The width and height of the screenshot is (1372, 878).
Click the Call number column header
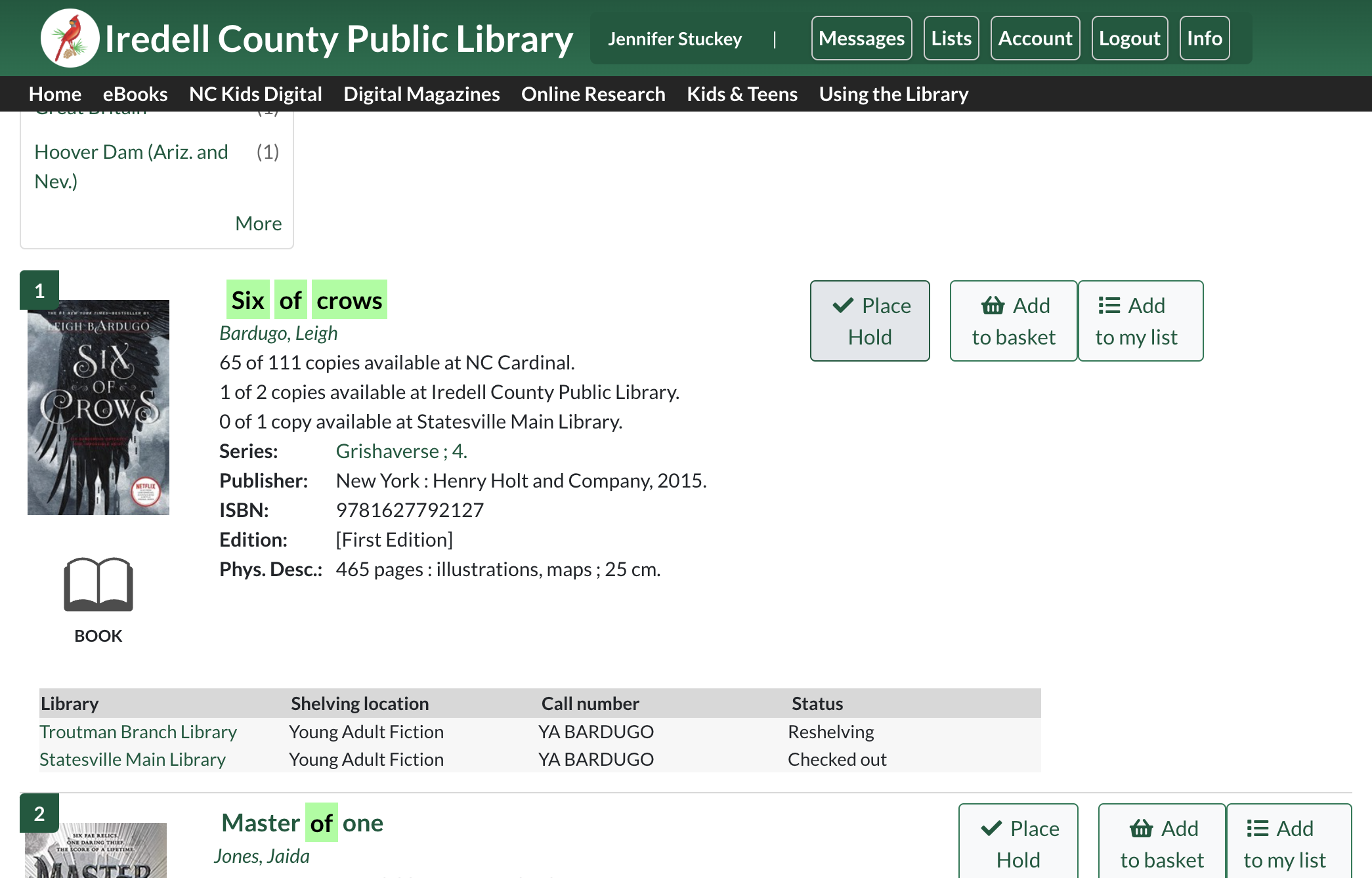coord(590,703)
